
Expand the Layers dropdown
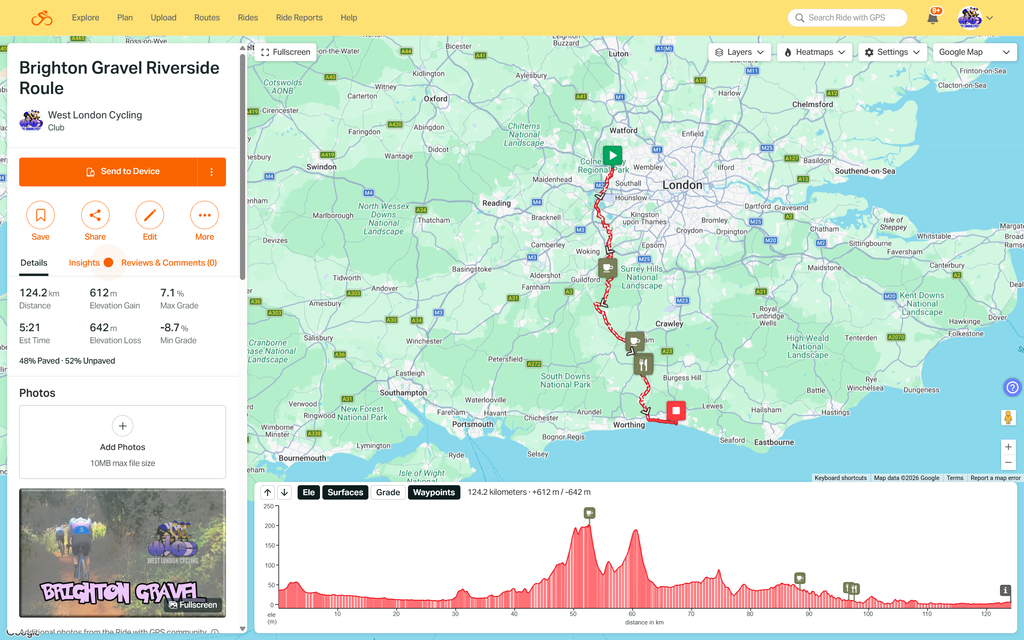739,52
